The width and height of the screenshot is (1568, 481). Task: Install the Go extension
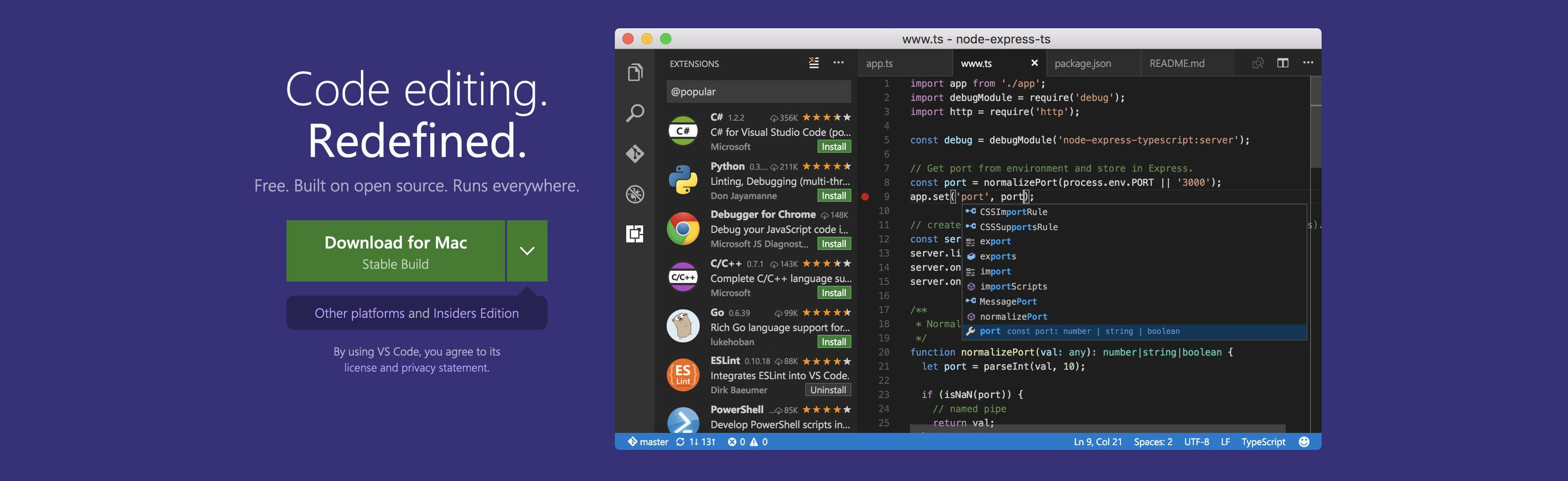click(x=834, y=342)
